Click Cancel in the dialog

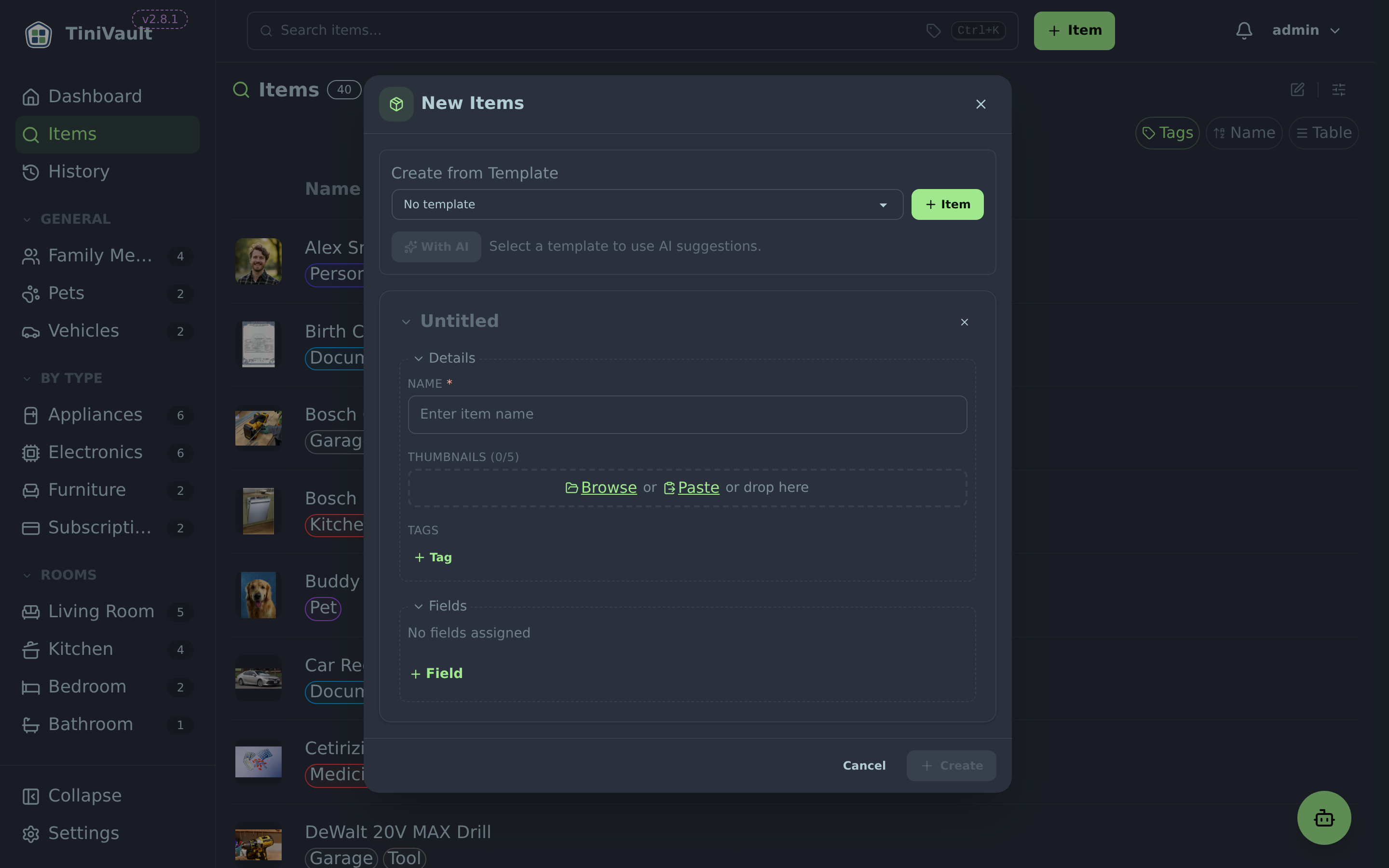(x=864, y=766)
